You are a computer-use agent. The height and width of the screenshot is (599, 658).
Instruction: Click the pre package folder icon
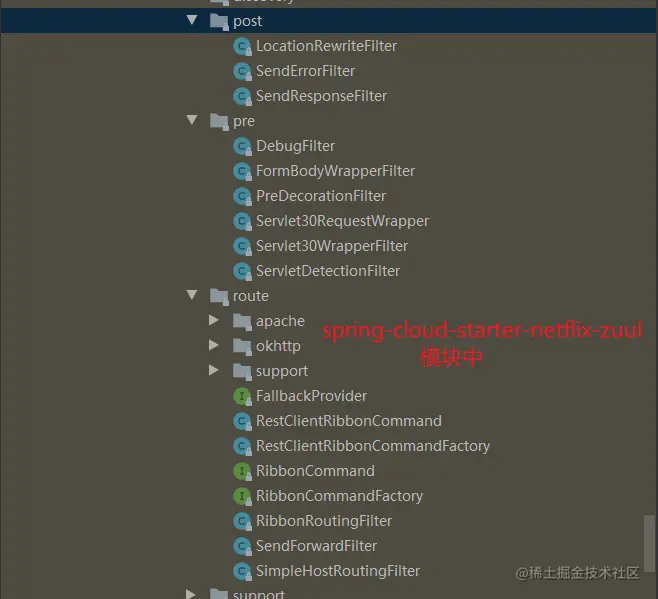click(x=219, y=121)
